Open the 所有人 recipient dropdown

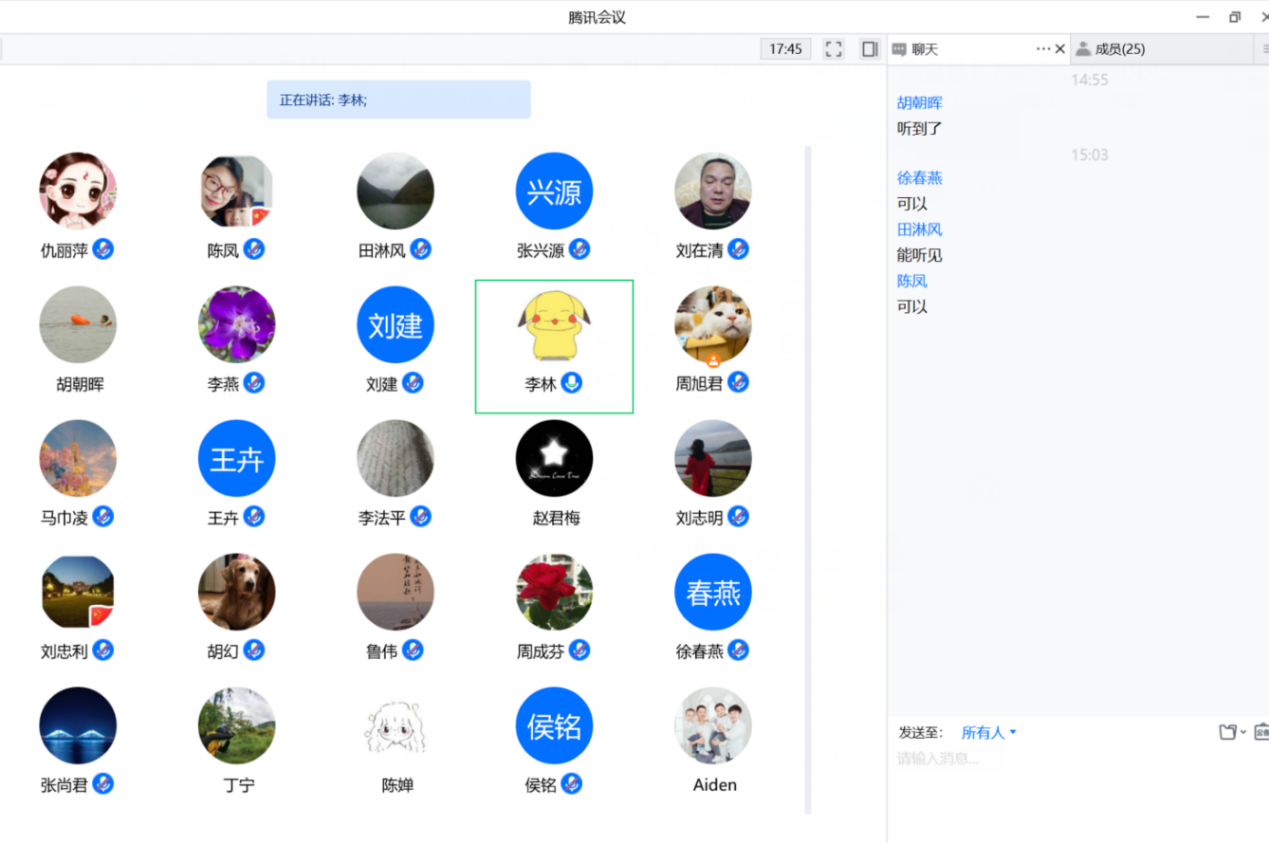point(988,733)
